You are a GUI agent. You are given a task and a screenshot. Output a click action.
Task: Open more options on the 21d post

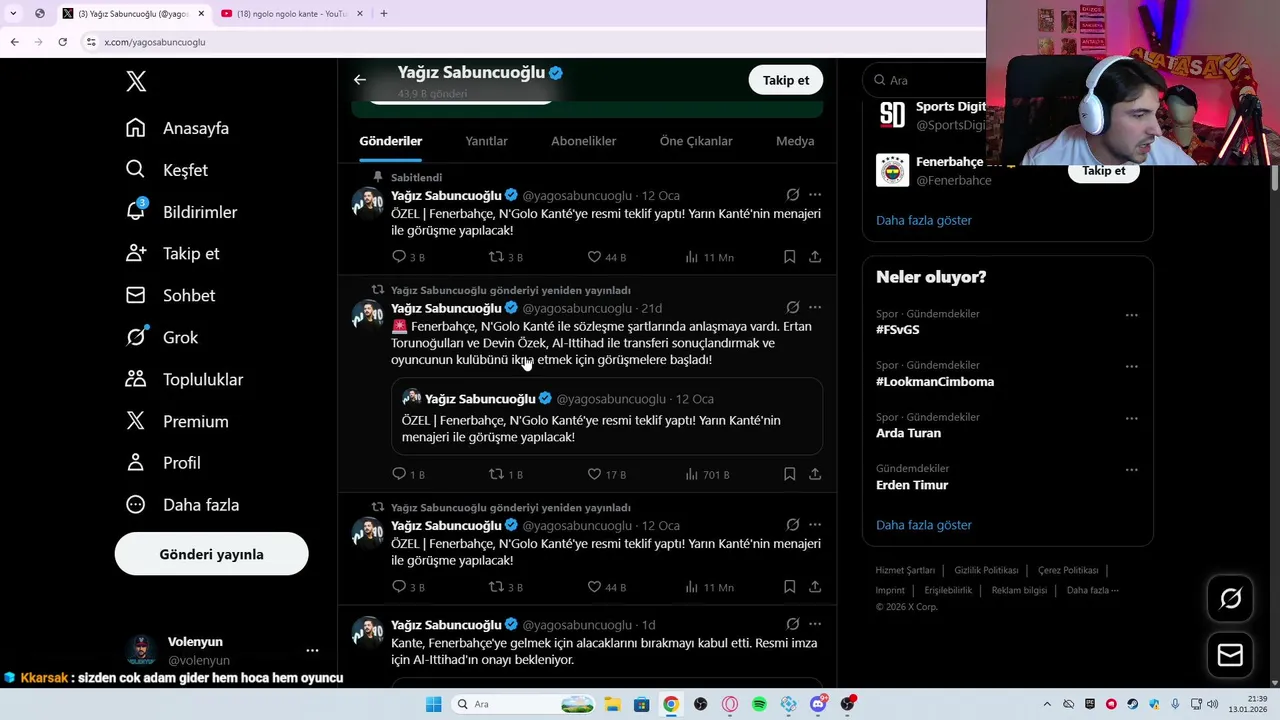(x=815, y=308)
